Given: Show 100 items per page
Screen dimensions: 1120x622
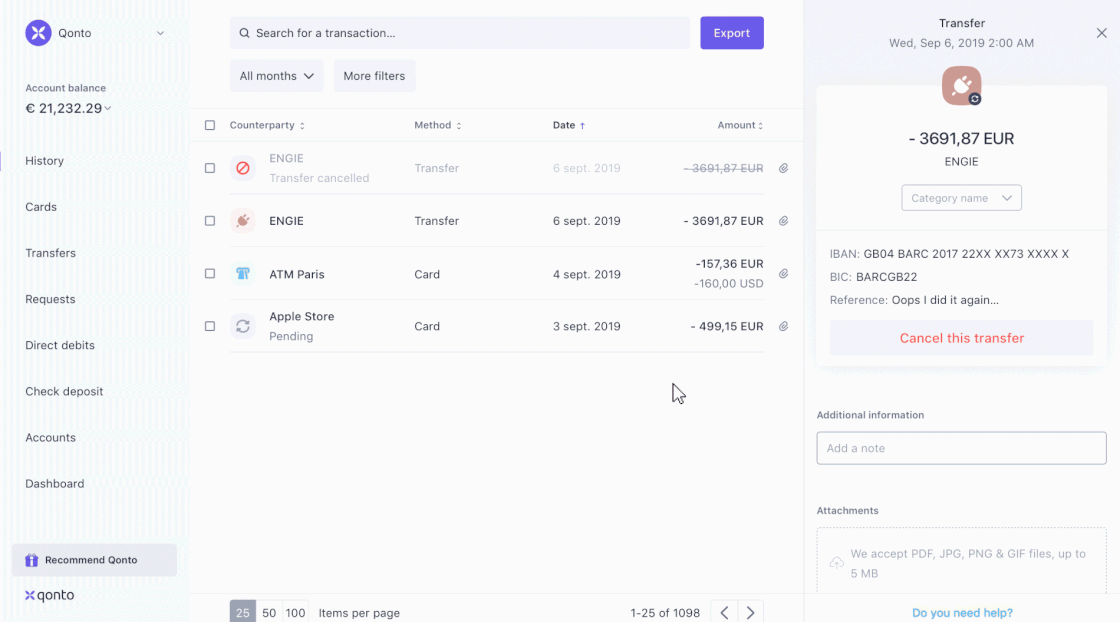Looking at the screenshot, I should click(295, 612).
